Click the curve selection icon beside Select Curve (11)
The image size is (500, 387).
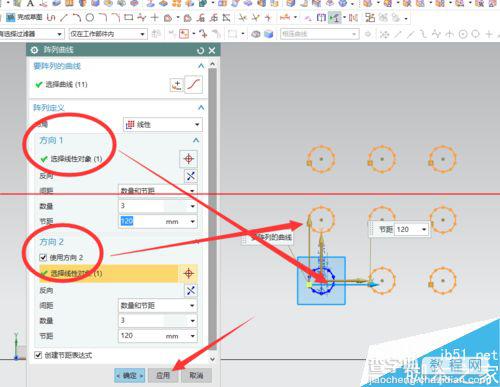pyautogui.click(x=193, y=85)
